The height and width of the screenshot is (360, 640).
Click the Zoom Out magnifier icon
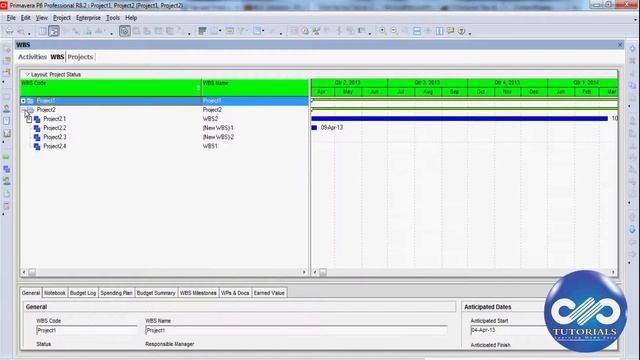click(394, 31)
